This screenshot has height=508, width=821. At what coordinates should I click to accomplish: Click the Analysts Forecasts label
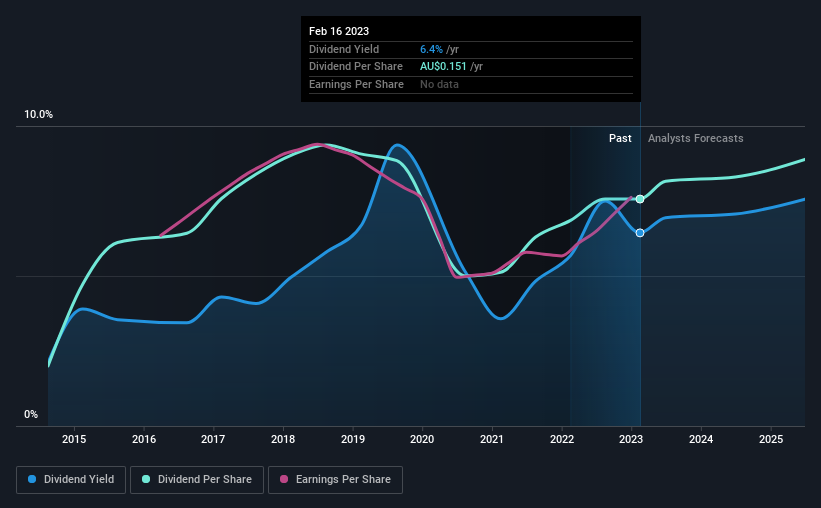(x=695, y=138)
